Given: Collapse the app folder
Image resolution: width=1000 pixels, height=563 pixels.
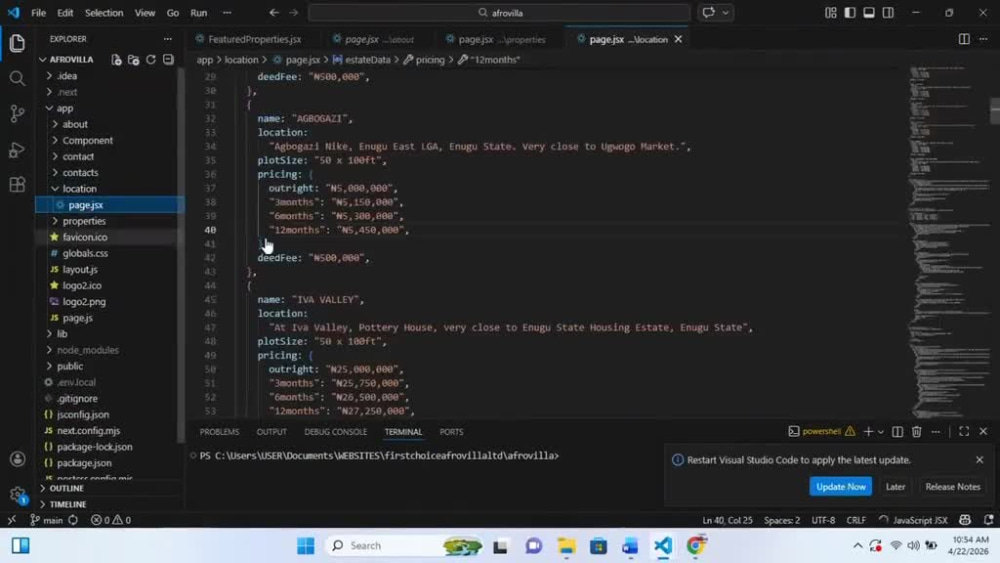Looking at the screenshot, I should (x=49, y=108).
